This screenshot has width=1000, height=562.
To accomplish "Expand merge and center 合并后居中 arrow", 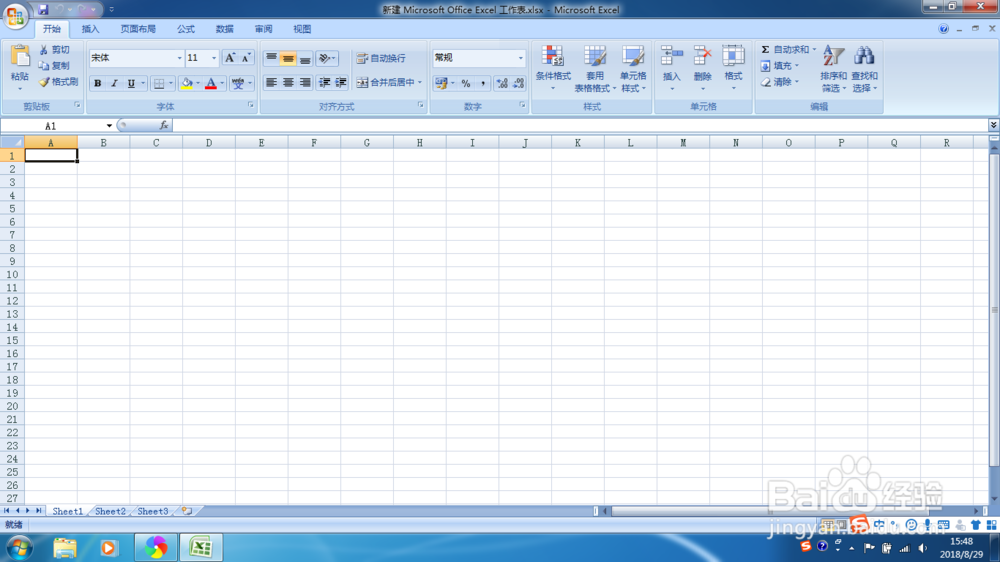I will [x=420, y=82].
